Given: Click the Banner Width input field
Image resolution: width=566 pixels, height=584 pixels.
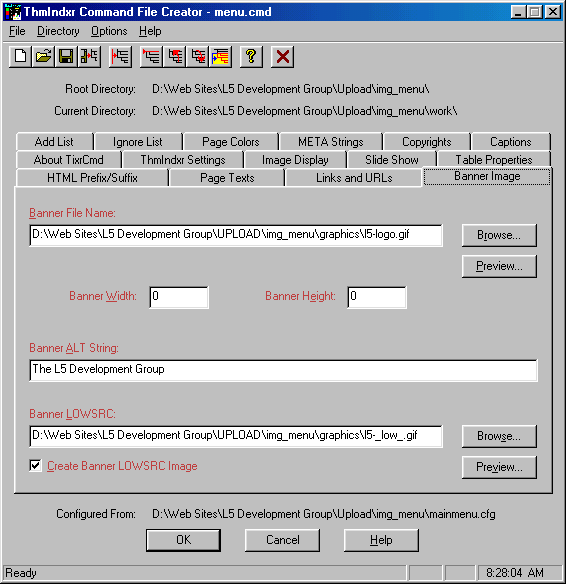Looking at the screenshot, I should (179, 297).
